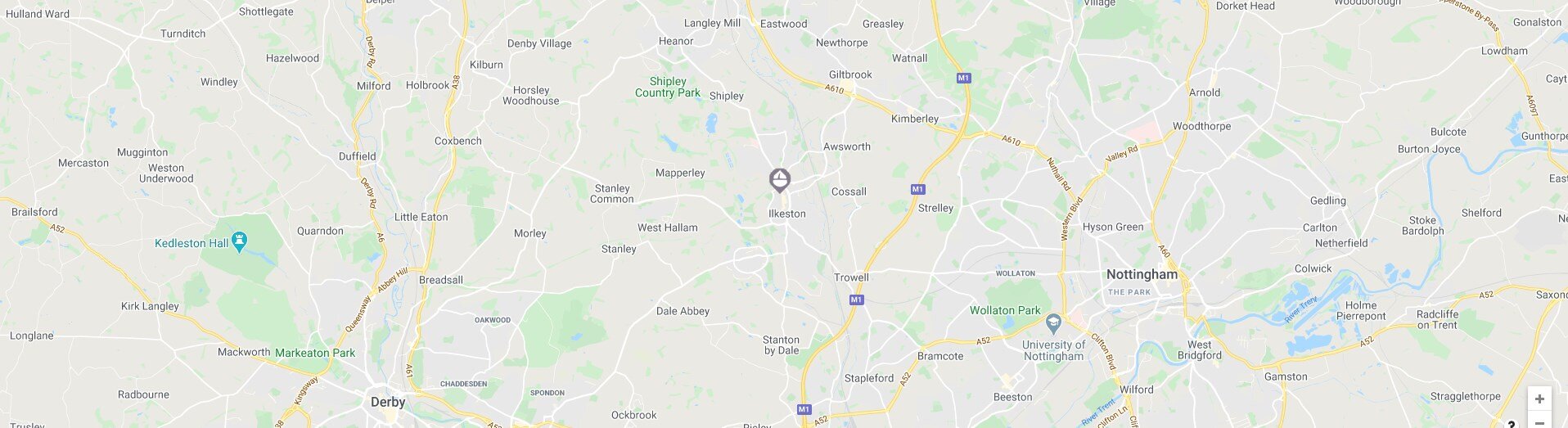The image size is (1568, 428).
Task: Click the Markeaton Park label
Action: pyautogui.click(x=315, y=353)
